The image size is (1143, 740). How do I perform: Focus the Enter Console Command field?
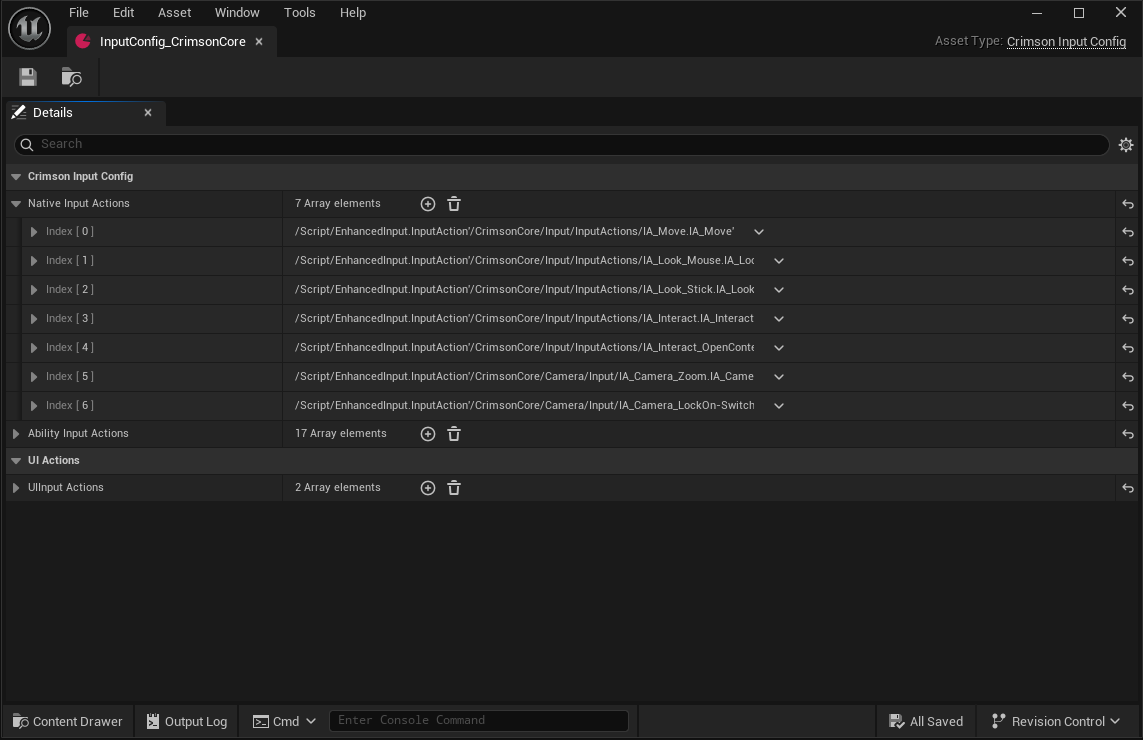point(479,720)
